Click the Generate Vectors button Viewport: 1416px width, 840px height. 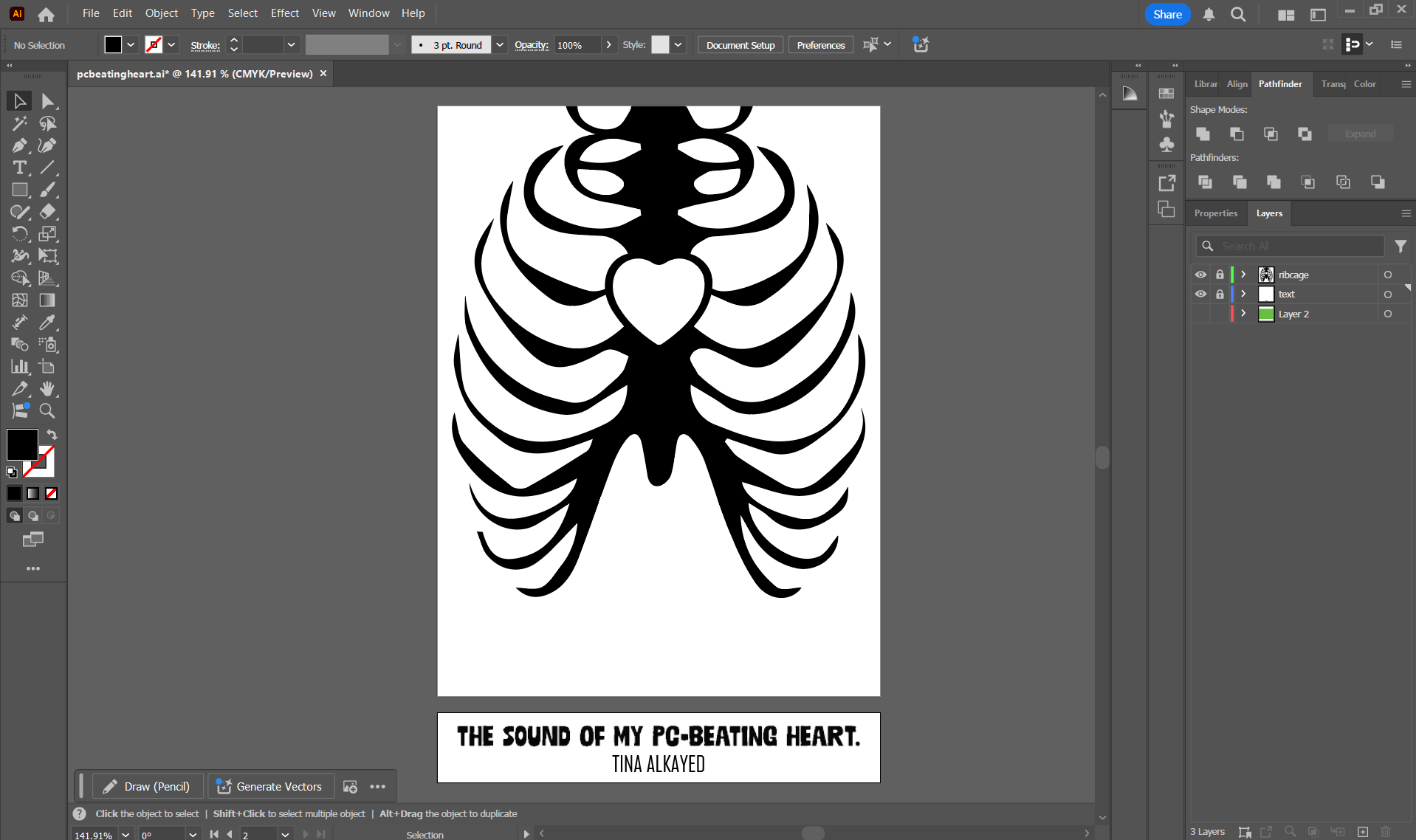[x=269, y=786]
